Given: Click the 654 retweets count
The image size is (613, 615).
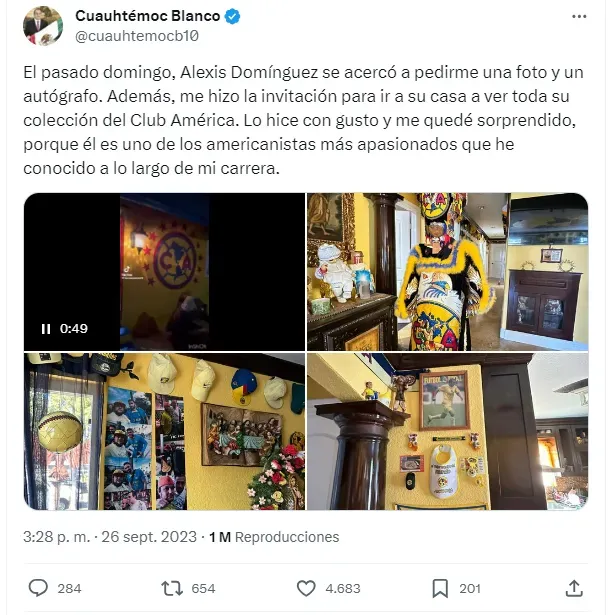Looking at the screenshot, I should pos(203,589).
